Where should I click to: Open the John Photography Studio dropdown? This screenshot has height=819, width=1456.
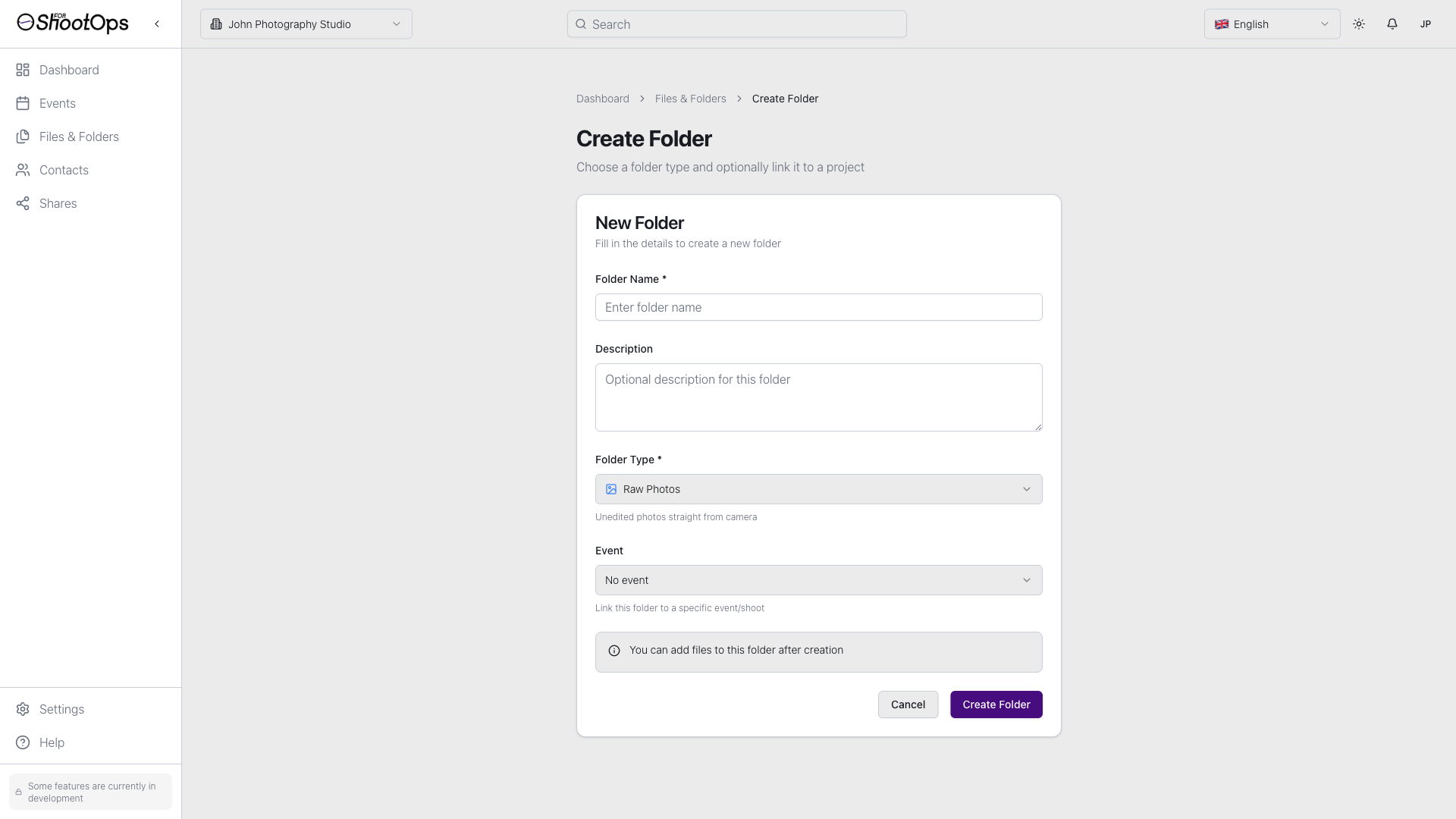pos(306,24)
